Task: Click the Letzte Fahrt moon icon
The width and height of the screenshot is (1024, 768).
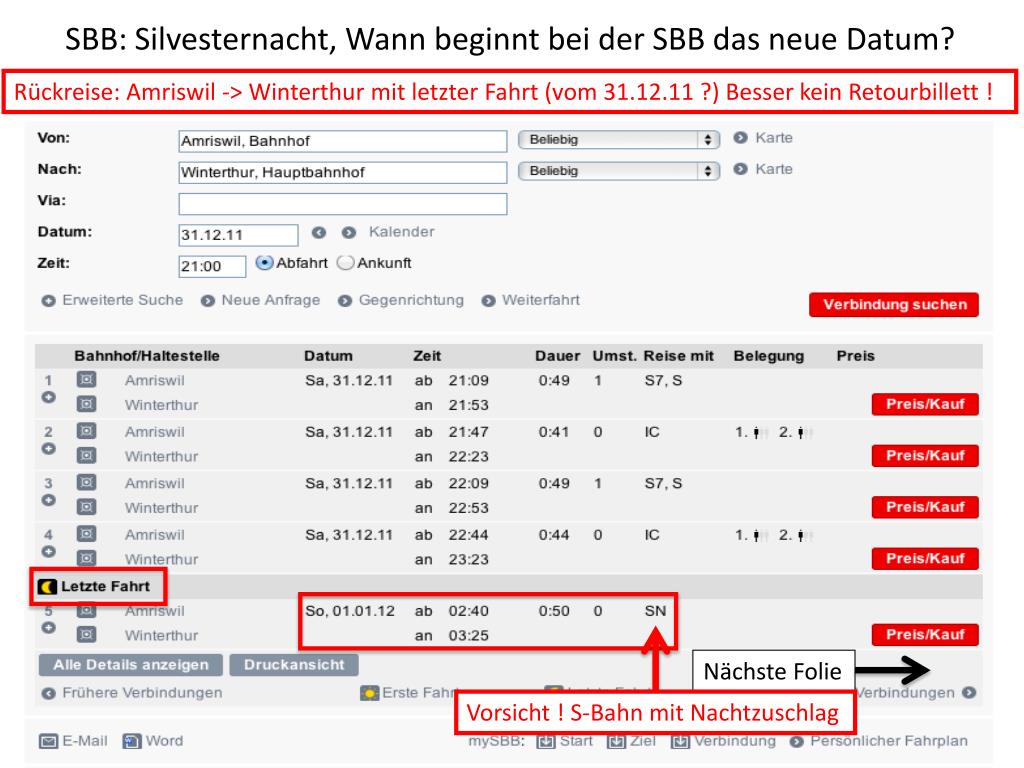Action: pos(47,586)
